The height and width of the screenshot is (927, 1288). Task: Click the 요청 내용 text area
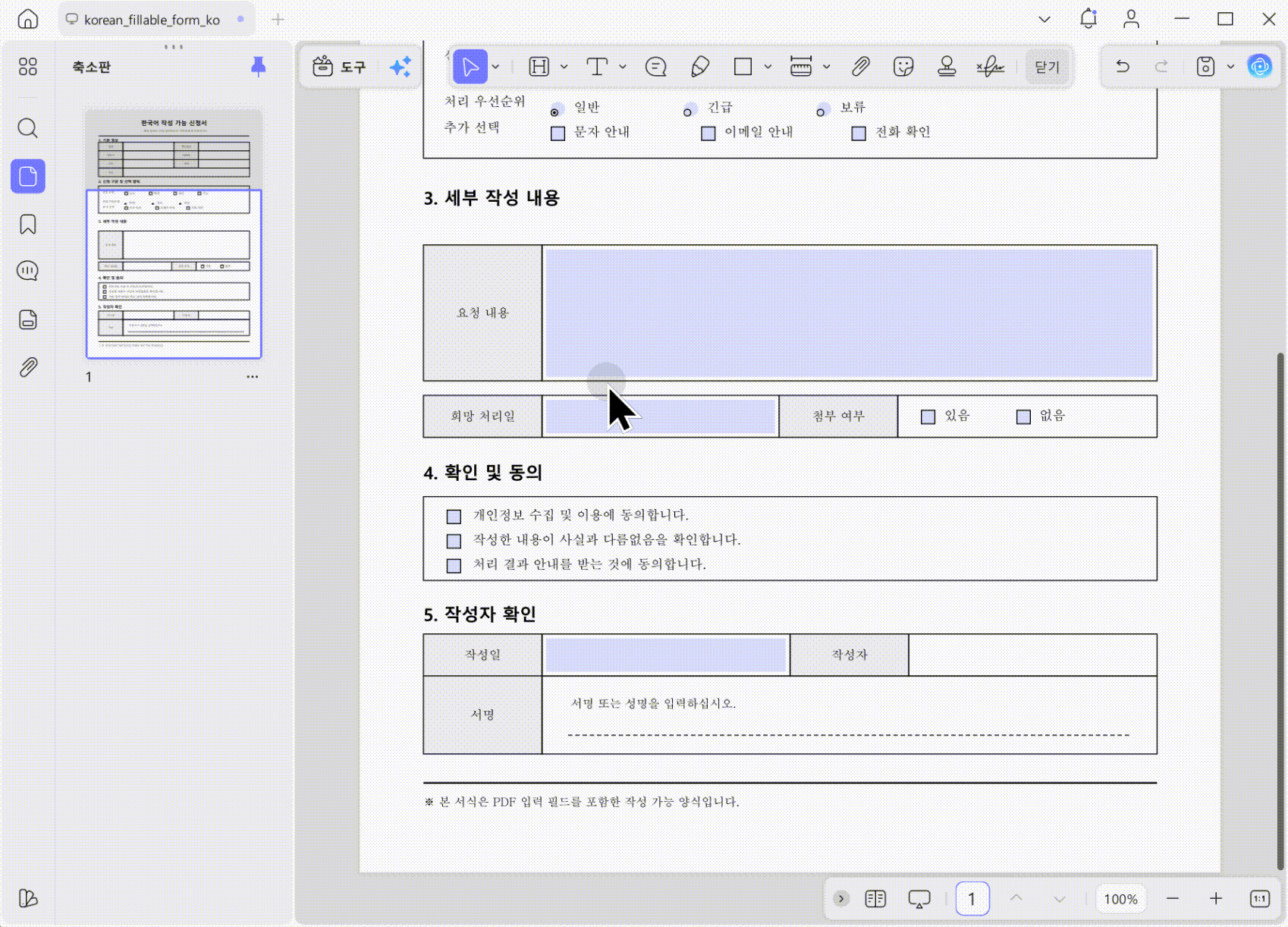coord(849,313)
